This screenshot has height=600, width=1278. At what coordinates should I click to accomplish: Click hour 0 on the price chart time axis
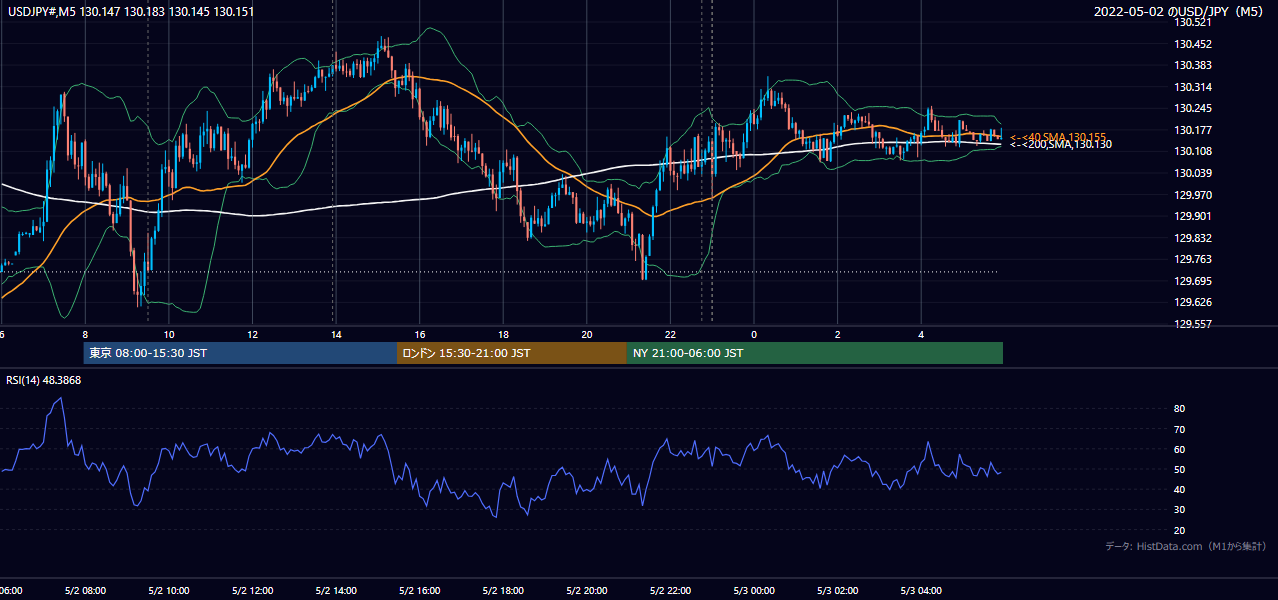[754, 334]
